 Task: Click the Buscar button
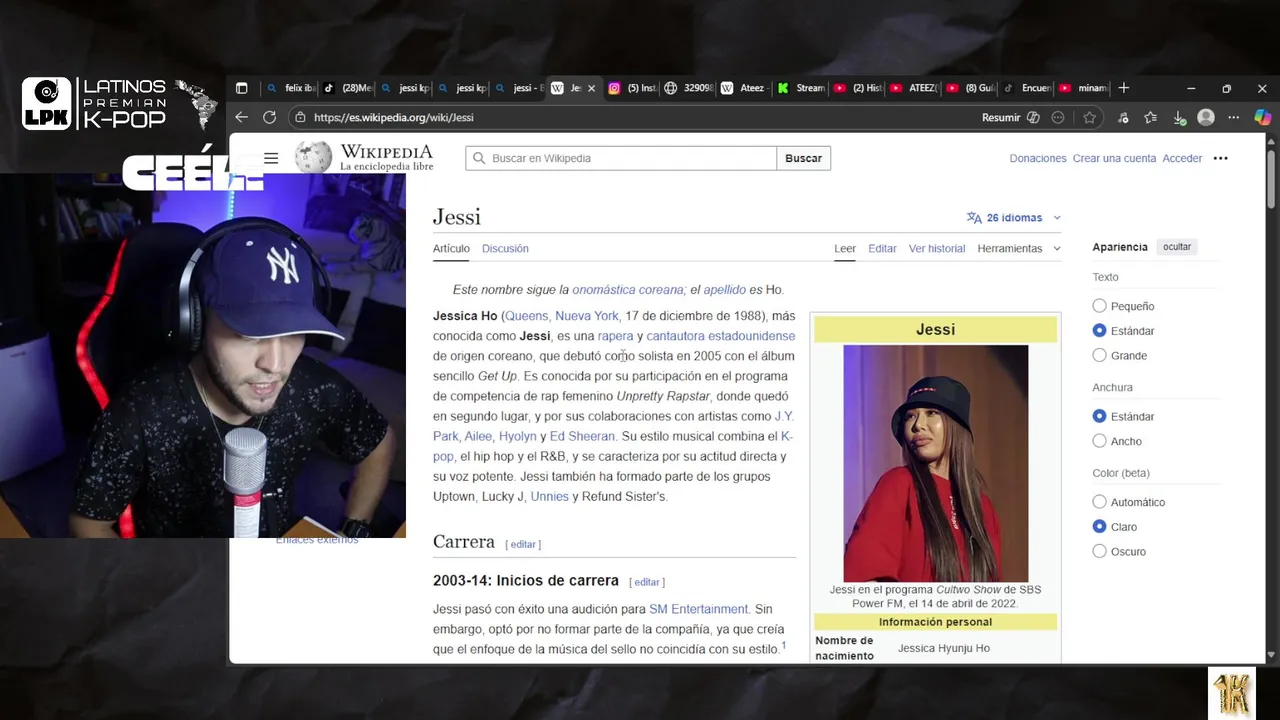[803, 158]
